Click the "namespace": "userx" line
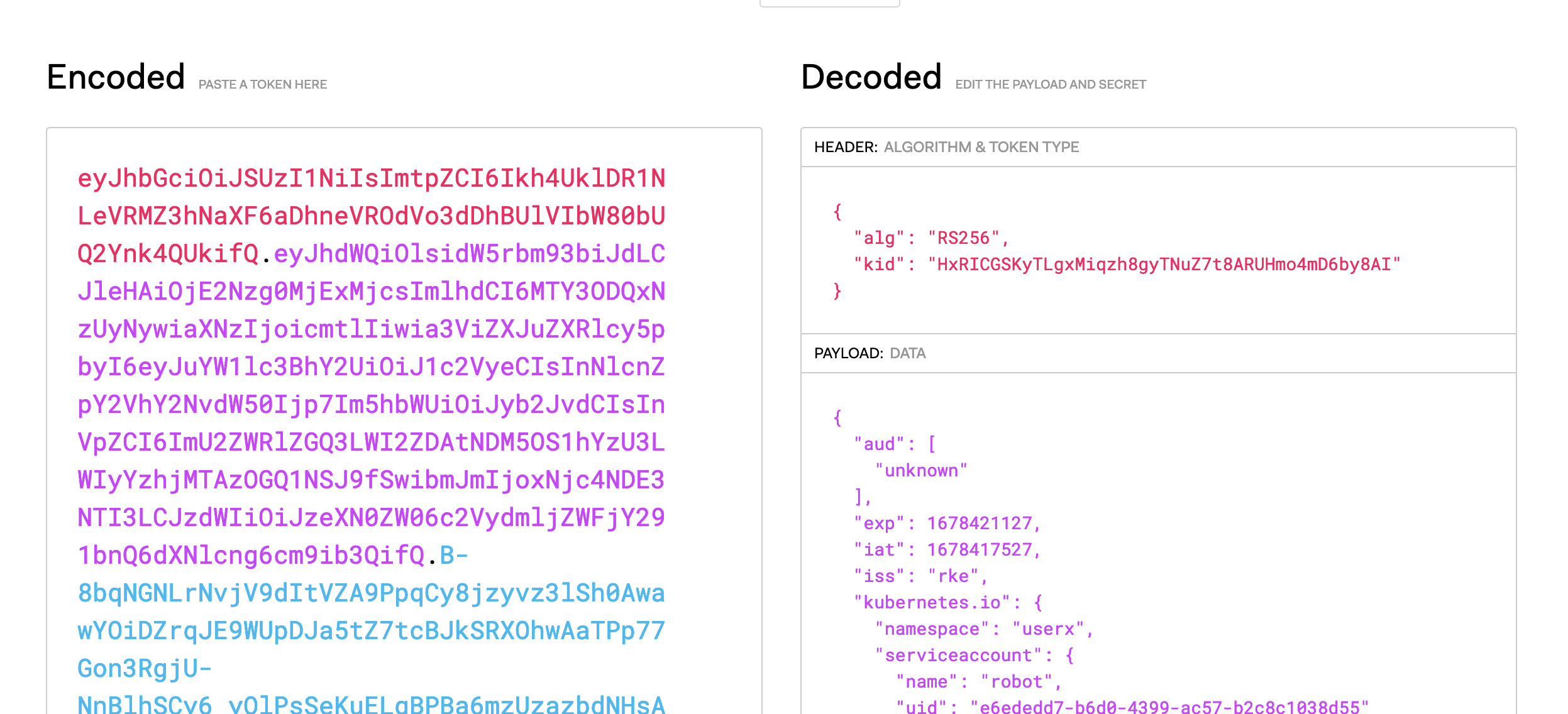This screenshot has height=714, width=1568. (x=985, y=629)
